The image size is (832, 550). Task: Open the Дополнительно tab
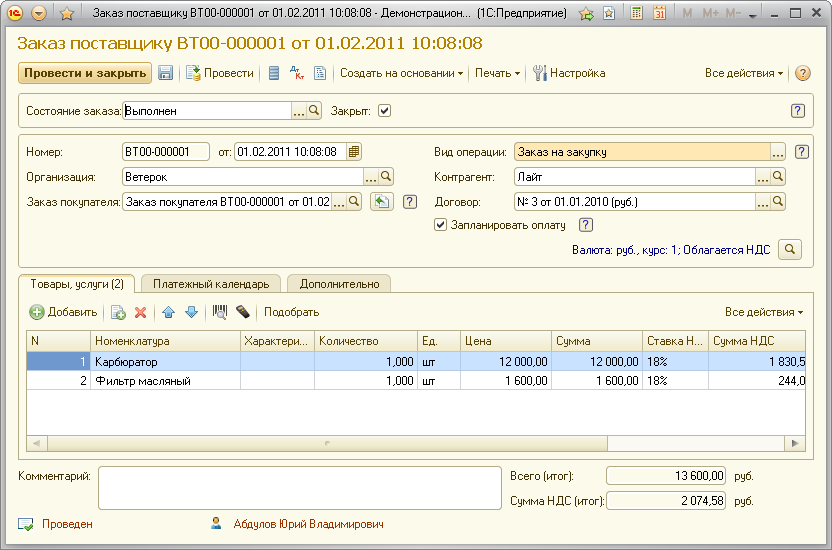pos(339,284)
